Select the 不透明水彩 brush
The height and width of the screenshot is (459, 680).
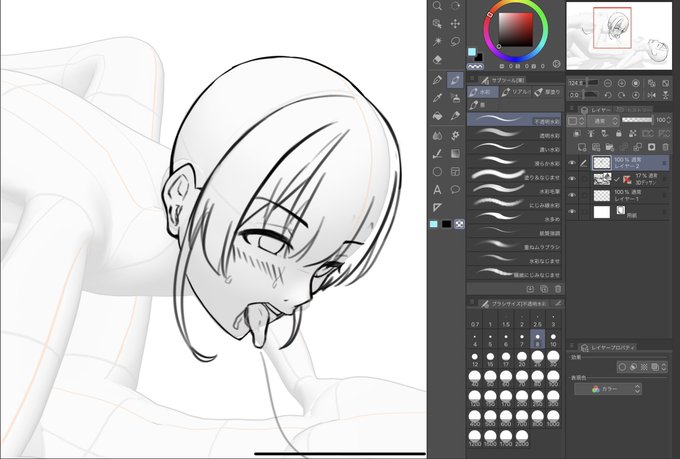pyautogui.click(x=514, y=119)
